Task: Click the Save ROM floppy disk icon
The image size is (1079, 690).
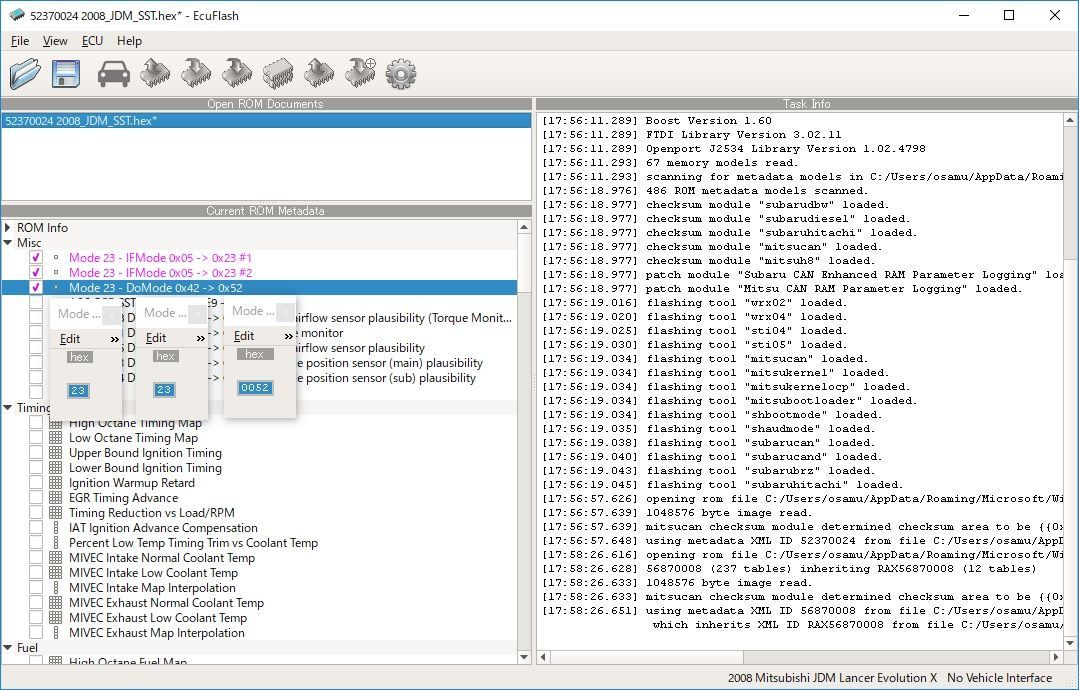Action: (66, 73)
